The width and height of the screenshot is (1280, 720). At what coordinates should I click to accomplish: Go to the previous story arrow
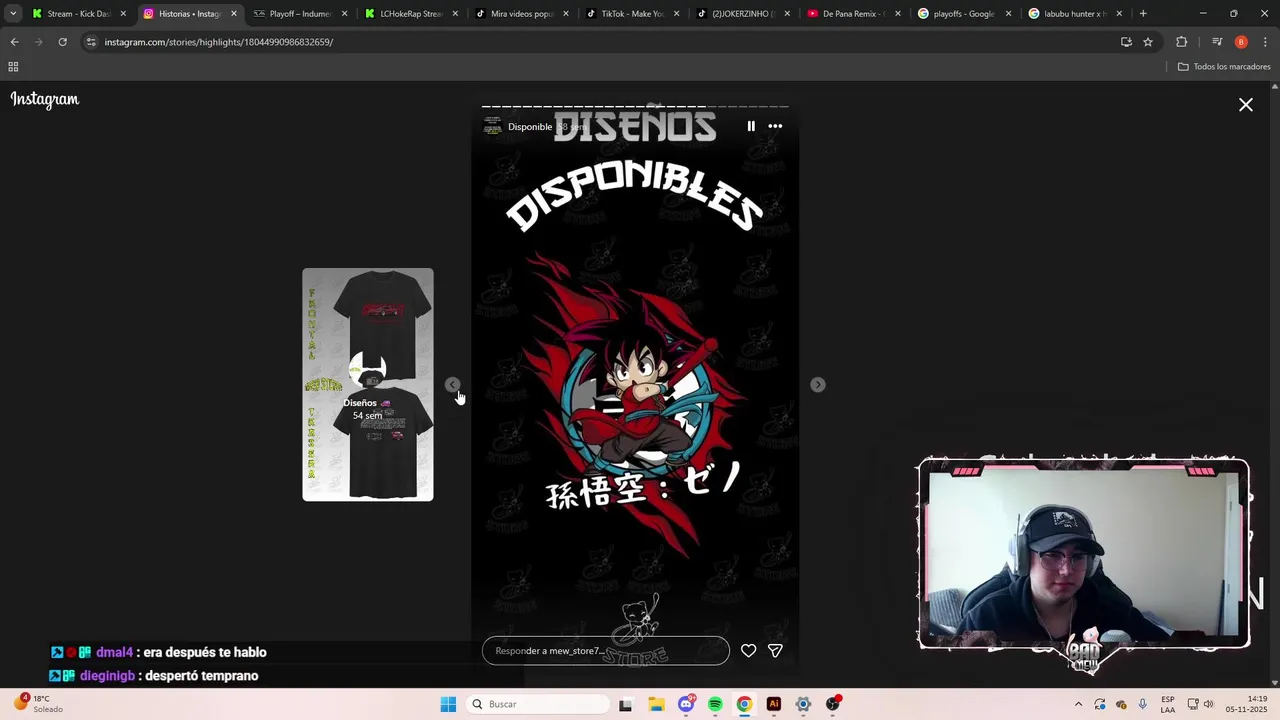452,385
